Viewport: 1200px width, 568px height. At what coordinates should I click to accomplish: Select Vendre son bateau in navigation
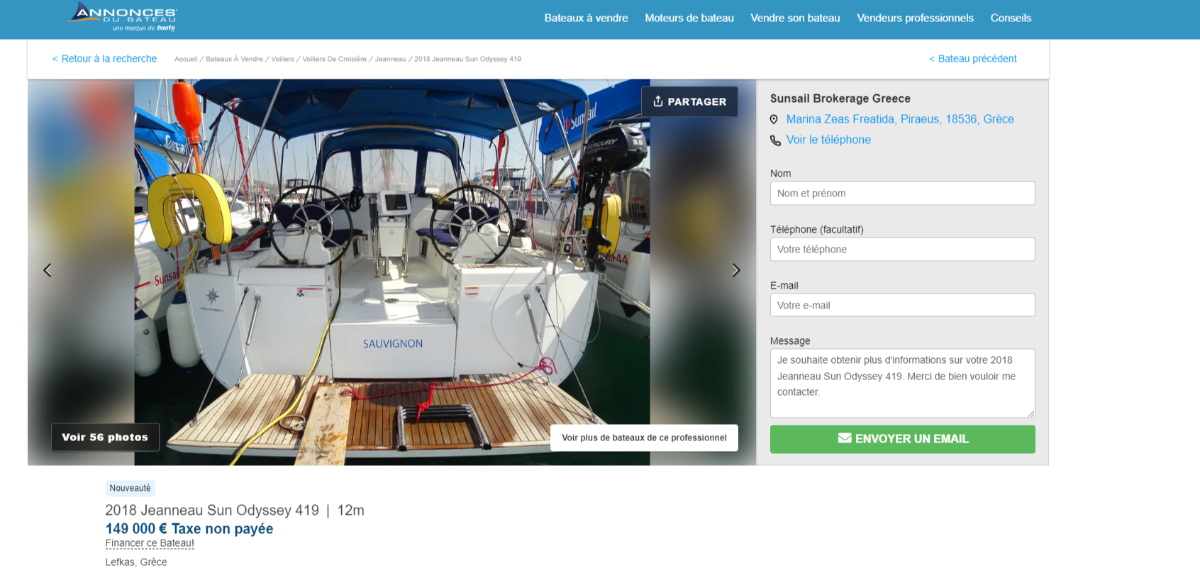[x=795, y=18]
